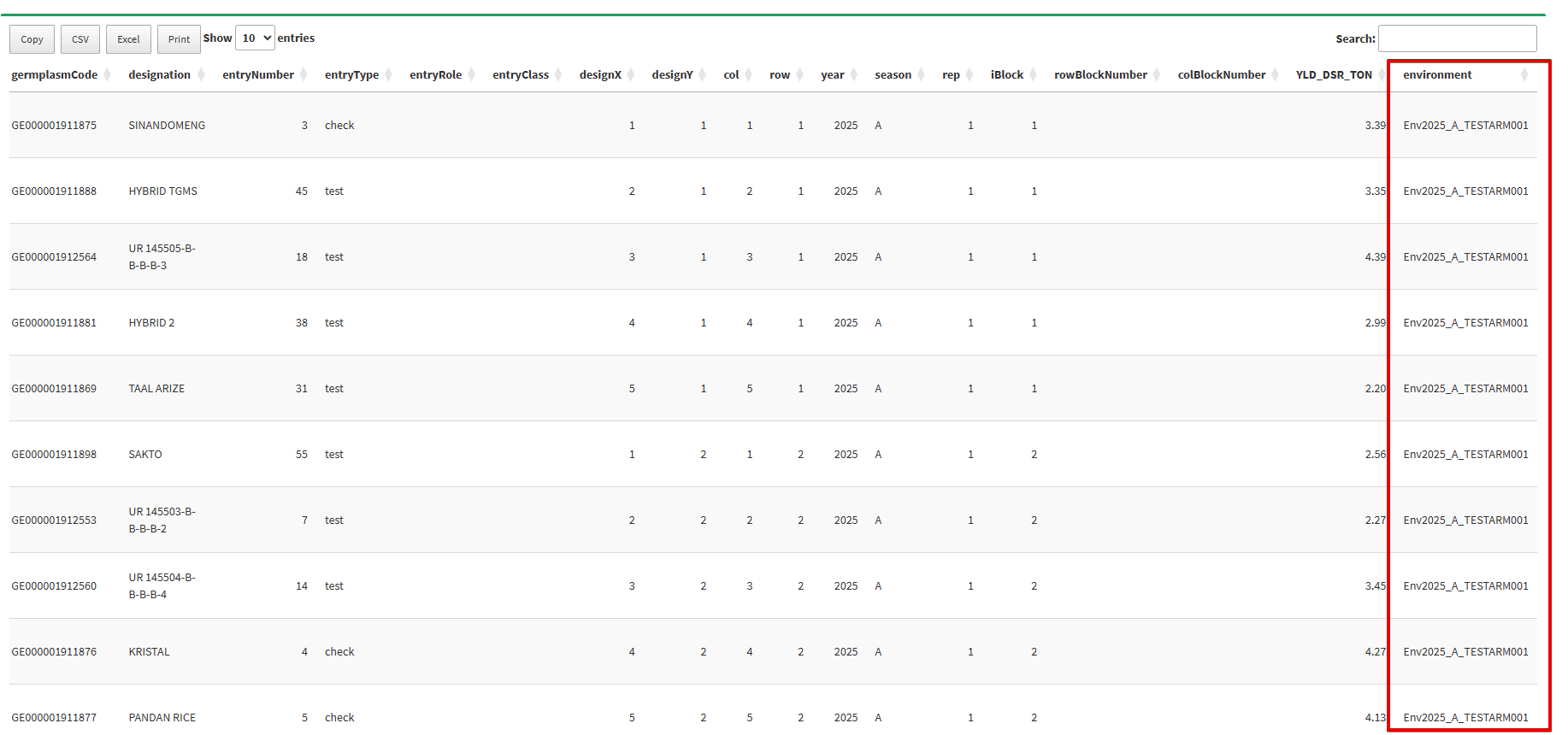Viewport: 1568px width, 735px height.
Task: Click the designation column sort icon
Action: [x=201, y=75]
